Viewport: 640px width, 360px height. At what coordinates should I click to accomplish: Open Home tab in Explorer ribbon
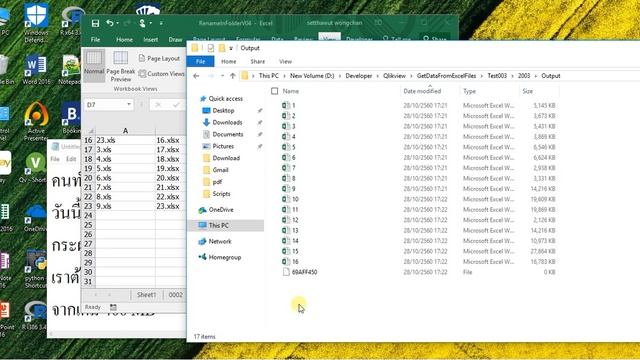229,62
